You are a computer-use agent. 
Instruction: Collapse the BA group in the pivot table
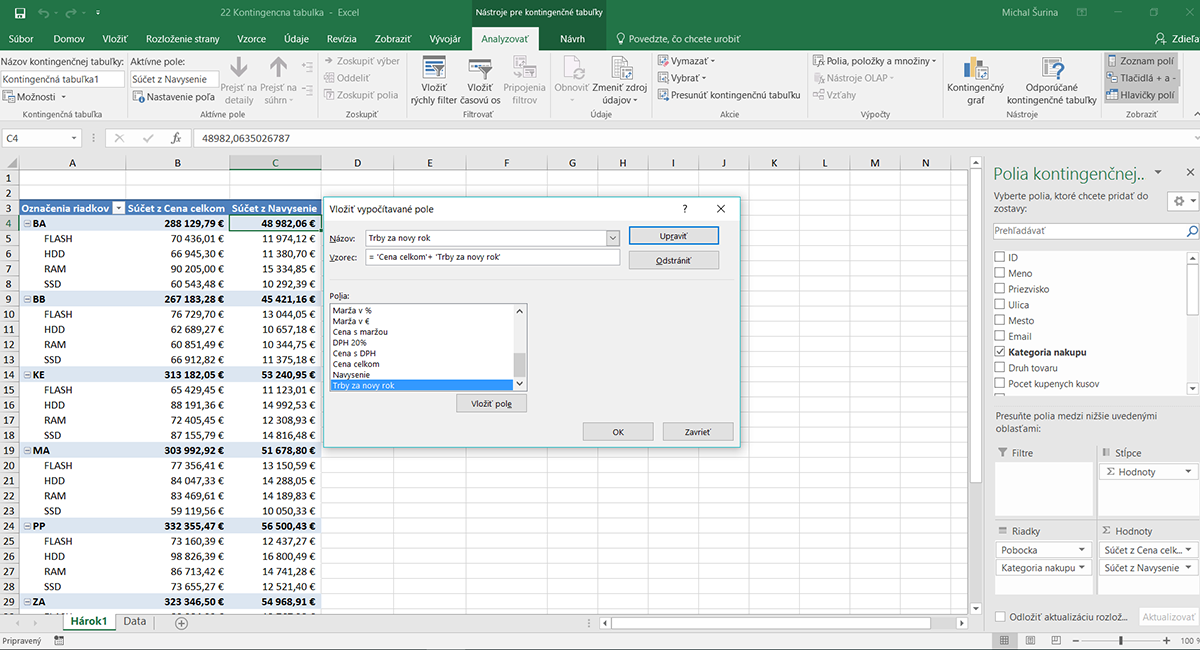point(26,224)
